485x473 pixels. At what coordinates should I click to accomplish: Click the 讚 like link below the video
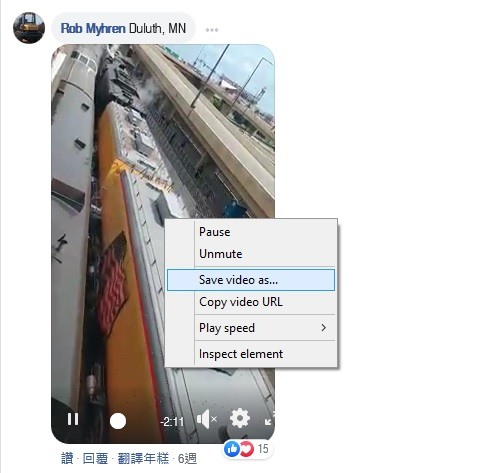(67, 458)
